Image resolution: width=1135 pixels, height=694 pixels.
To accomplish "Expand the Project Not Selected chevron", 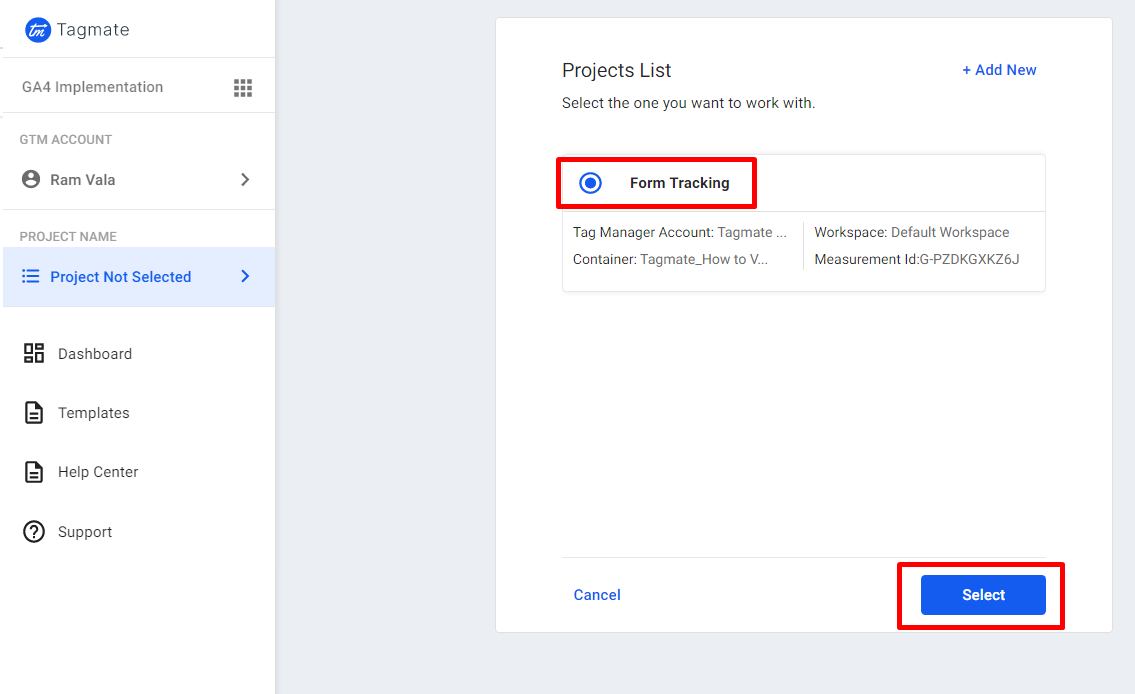I will click(245, 277).
